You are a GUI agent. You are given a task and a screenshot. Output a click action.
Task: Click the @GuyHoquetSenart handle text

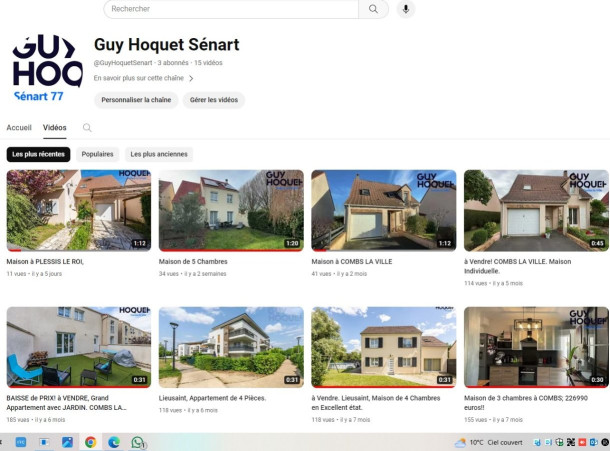tap(123, 63)
